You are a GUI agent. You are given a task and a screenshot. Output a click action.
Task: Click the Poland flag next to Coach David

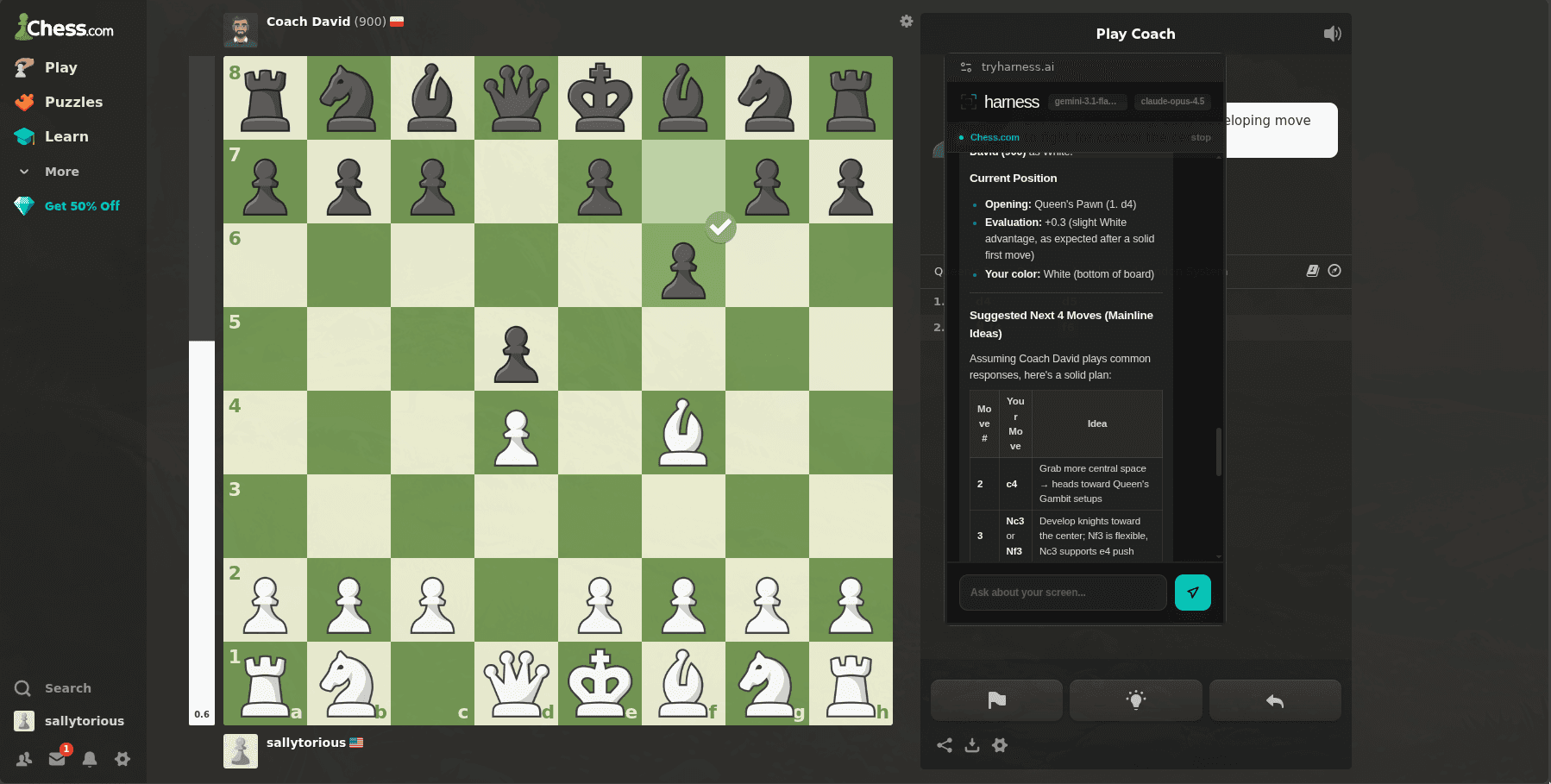(x=397, y=22)
